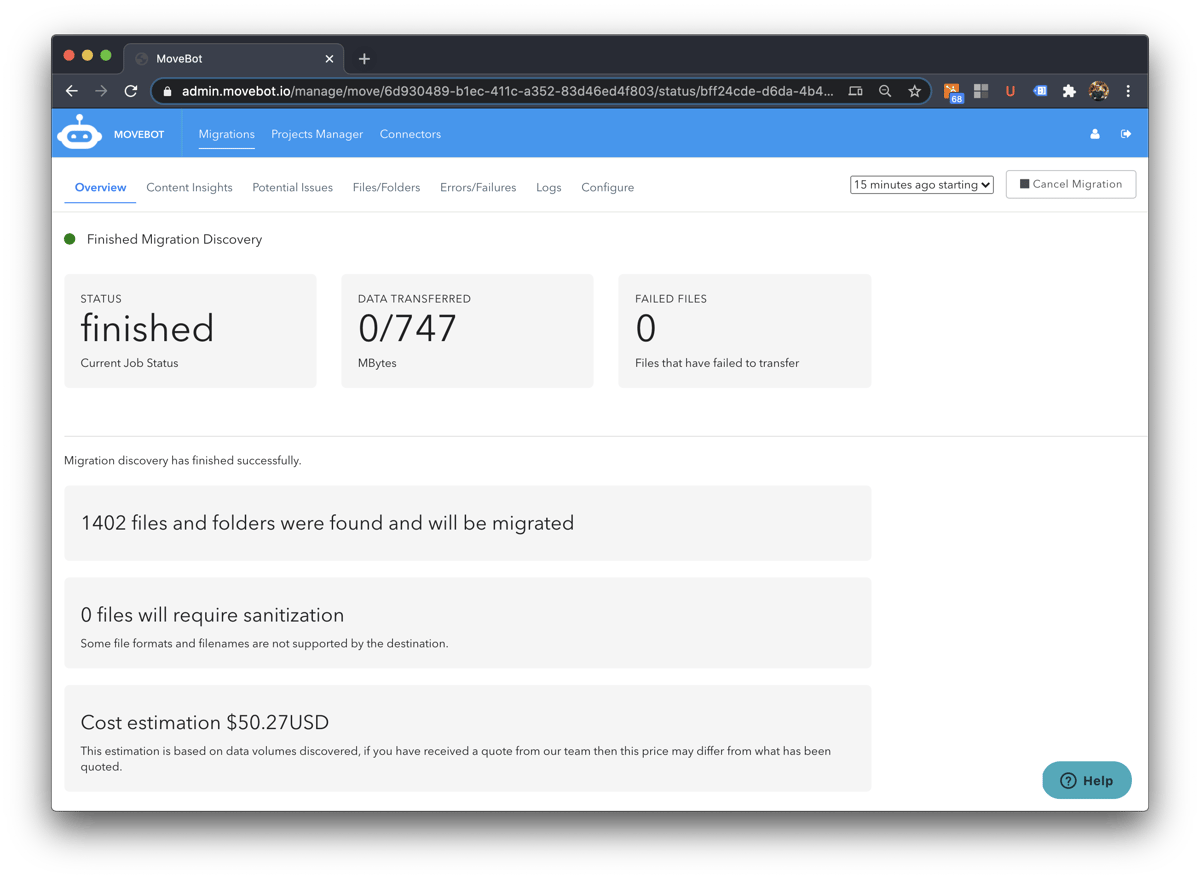Open the '15 minutes ago starting' time dropdown

(920, 184)
